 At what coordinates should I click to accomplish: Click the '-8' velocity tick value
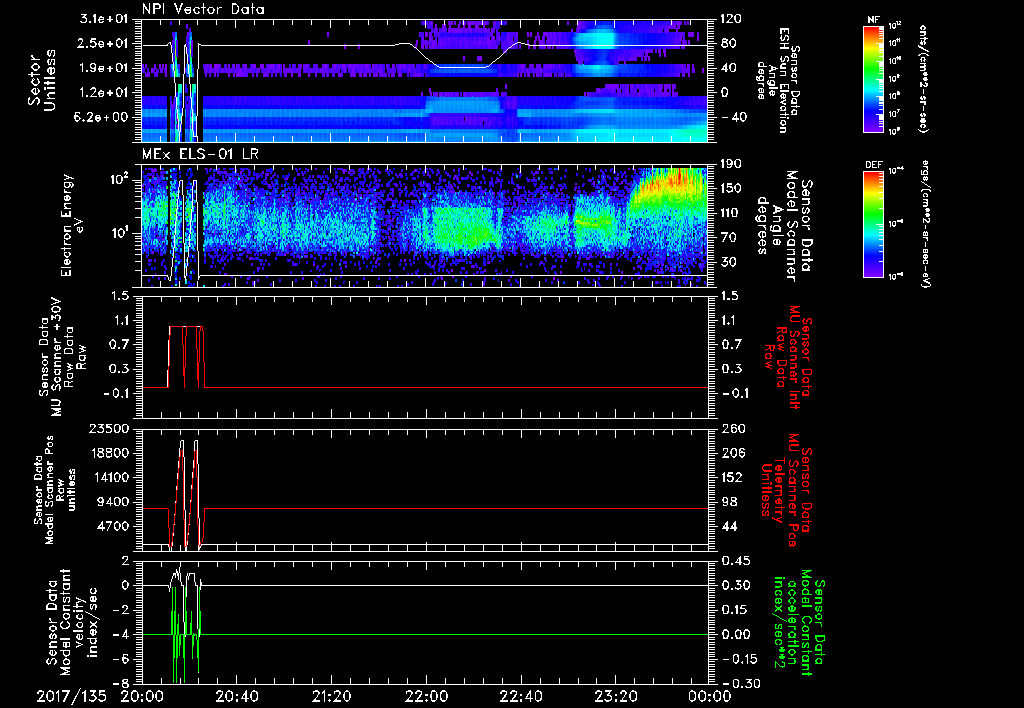(122, 683)
